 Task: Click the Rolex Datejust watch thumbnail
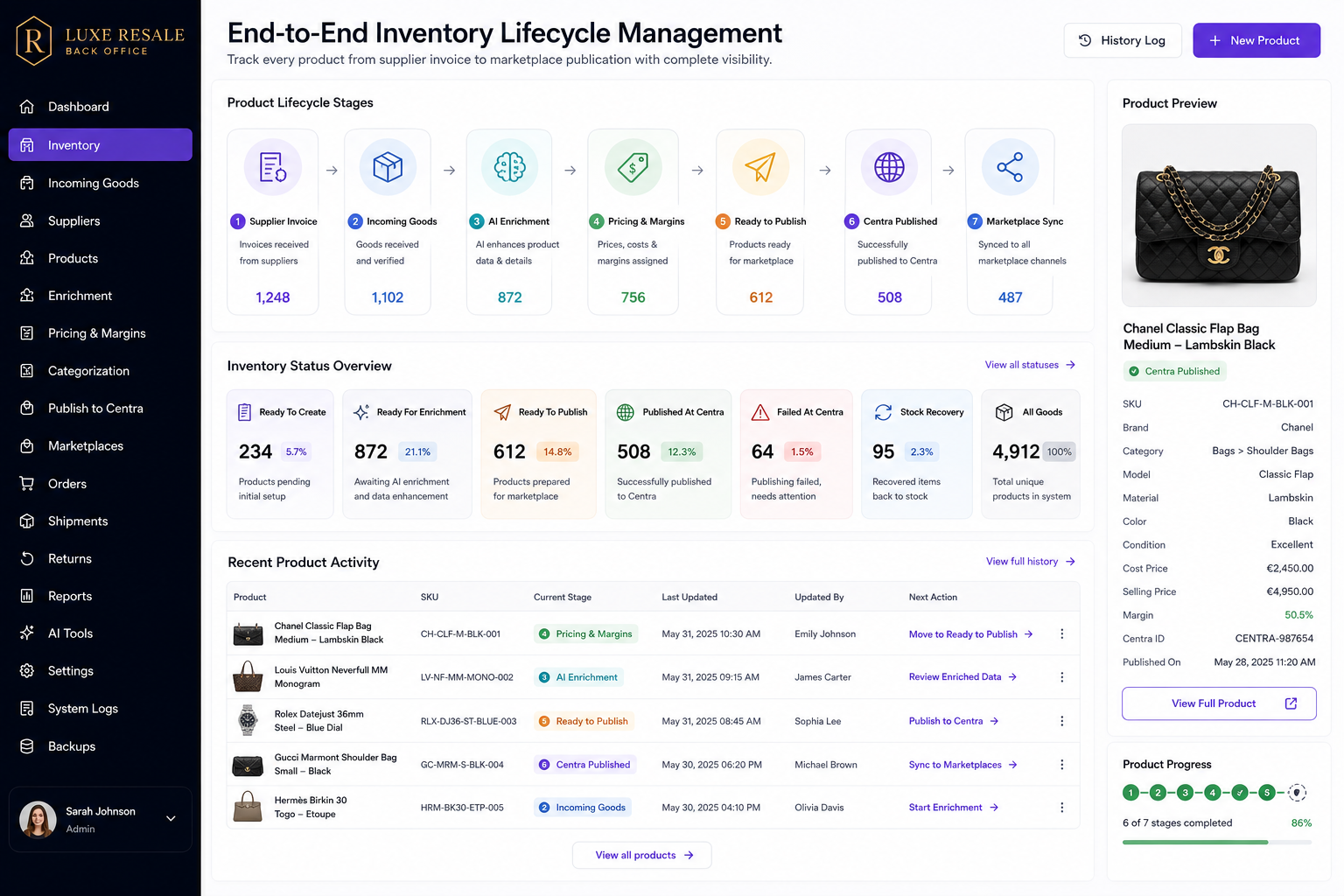248,720
